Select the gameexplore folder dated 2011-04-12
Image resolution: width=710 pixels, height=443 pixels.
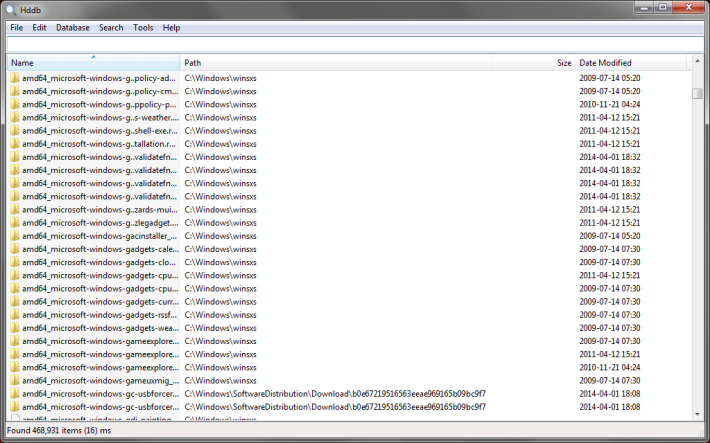pyautogui.click(x=101, y=354)
